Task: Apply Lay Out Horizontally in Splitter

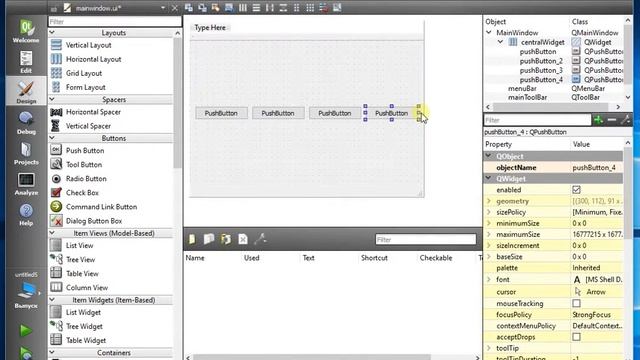Action: point(270,7)
